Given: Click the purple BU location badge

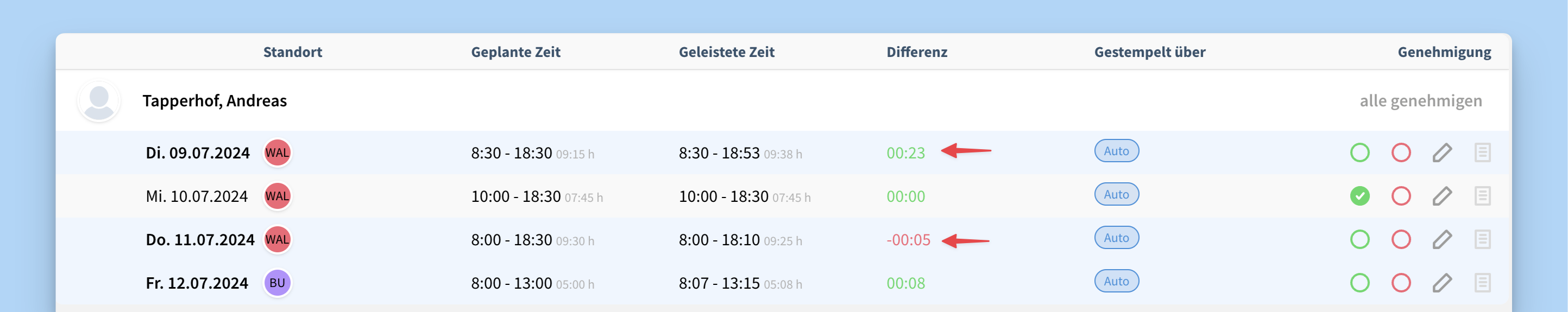Looking at the screenshot, I should pyautogui.click(x=277, y=283).
